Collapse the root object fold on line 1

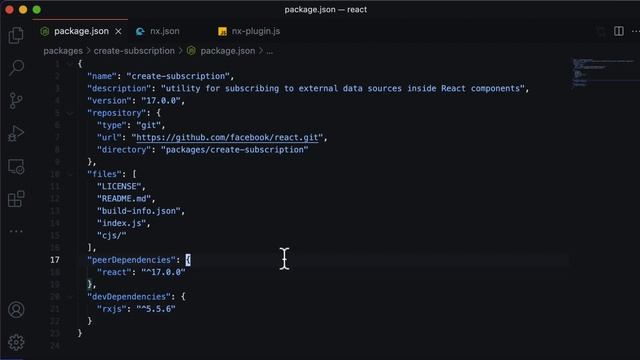[x=70, y=64]
